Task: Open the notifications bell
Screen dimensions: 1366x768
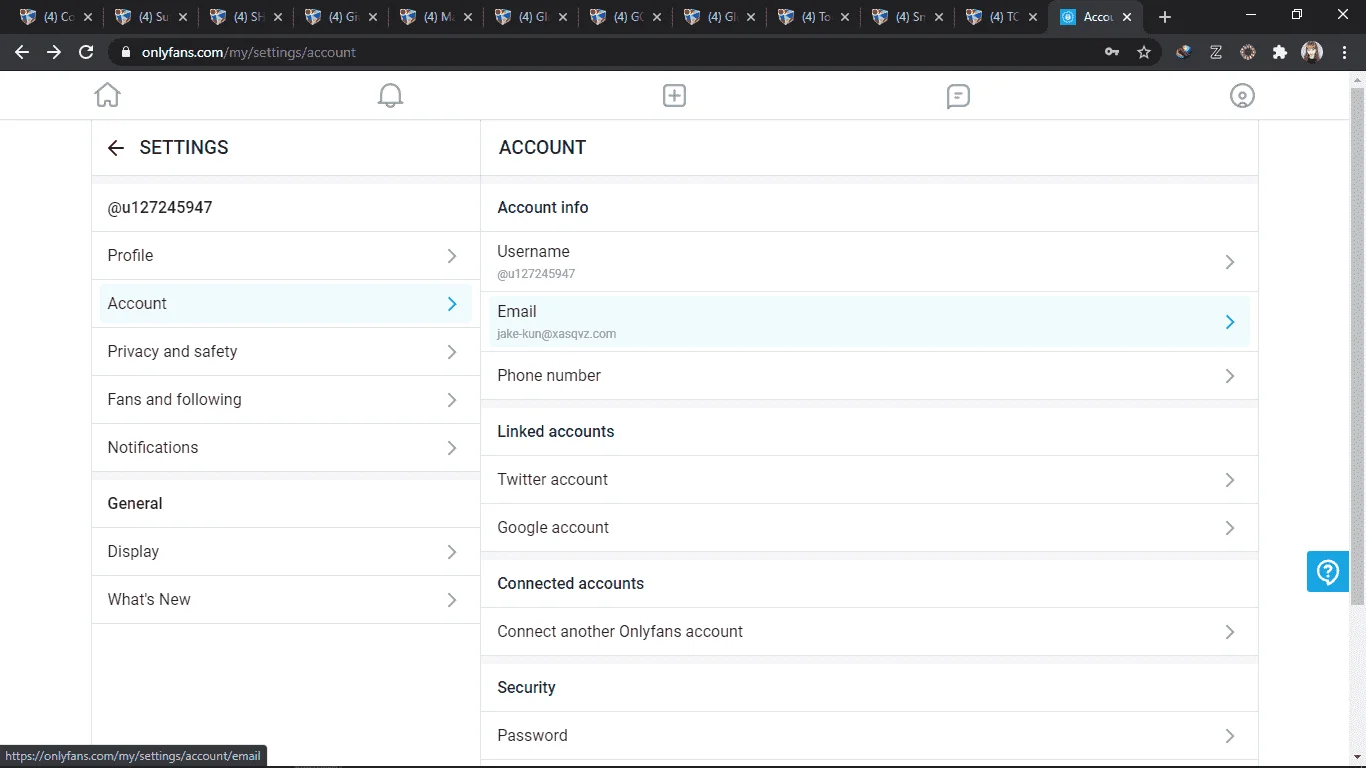Action: 390,95
